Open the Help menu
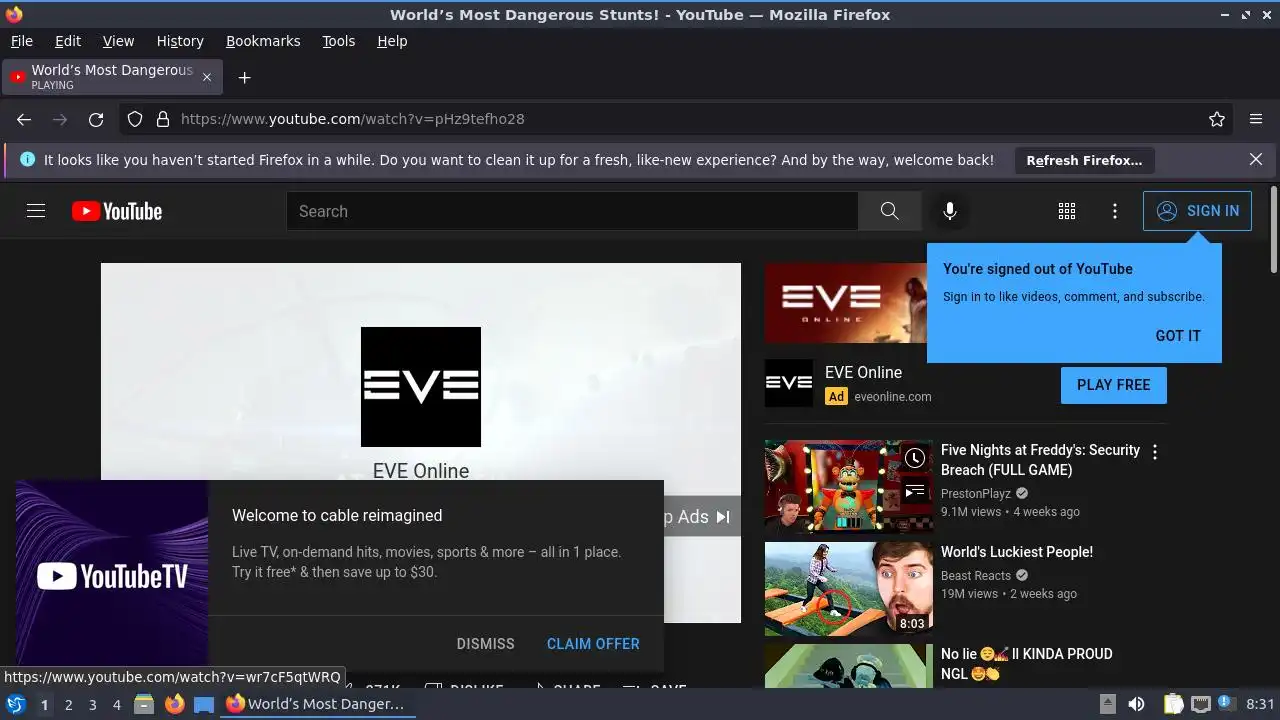This screenshot has height=720, width=1280. tap(392, 41)
